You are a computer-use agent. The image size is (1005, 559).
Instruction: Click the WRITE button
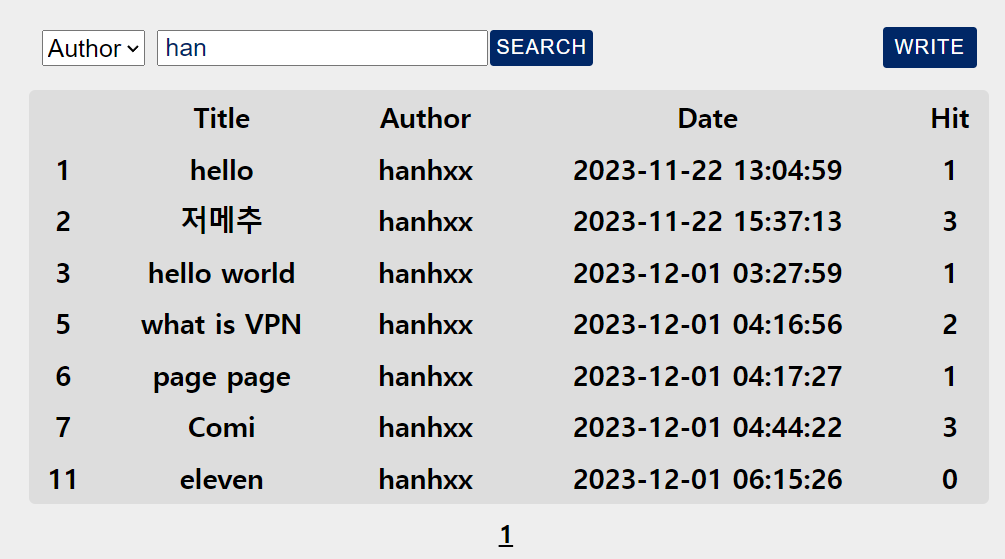click(929, 47)
